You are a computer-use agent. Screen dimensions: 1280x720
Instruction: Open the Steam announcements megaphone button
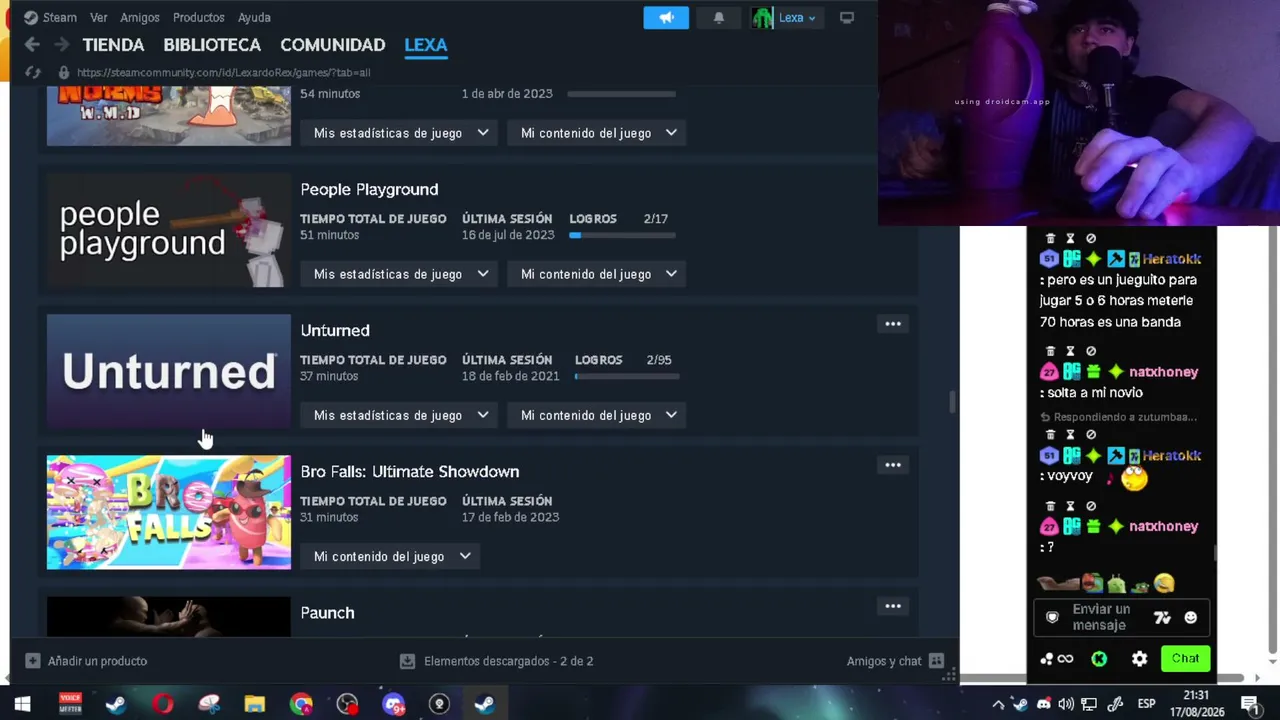[x=666, y=18]
